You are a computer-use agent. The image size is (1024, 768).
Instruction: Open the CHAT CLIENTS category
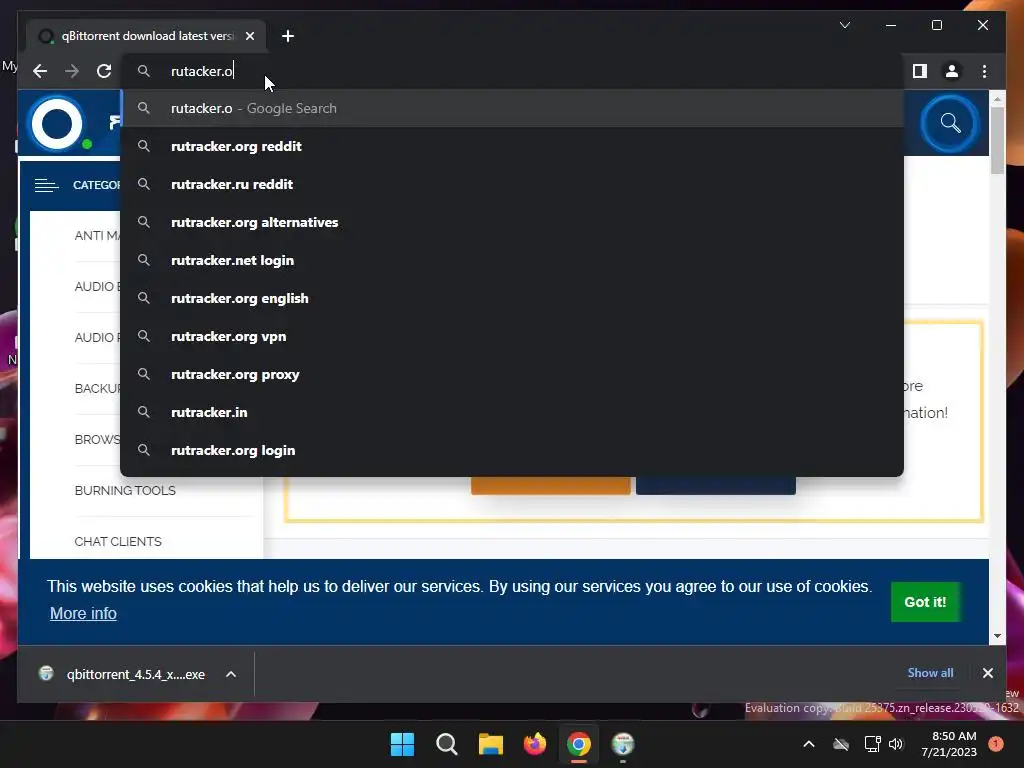pos(118,541)
